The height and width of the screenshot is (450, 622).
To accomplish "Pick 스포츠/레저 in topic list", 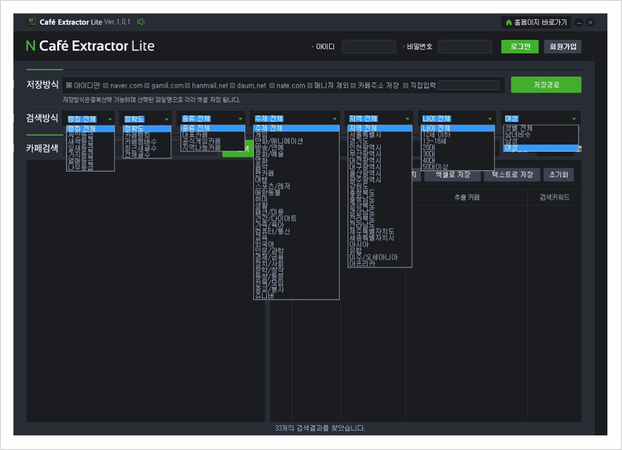I will (x=273, y=186).
